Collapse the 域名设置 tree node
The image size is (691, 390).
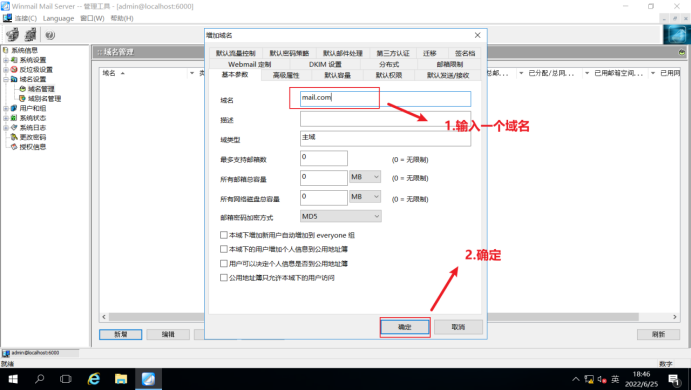(6, 79)
